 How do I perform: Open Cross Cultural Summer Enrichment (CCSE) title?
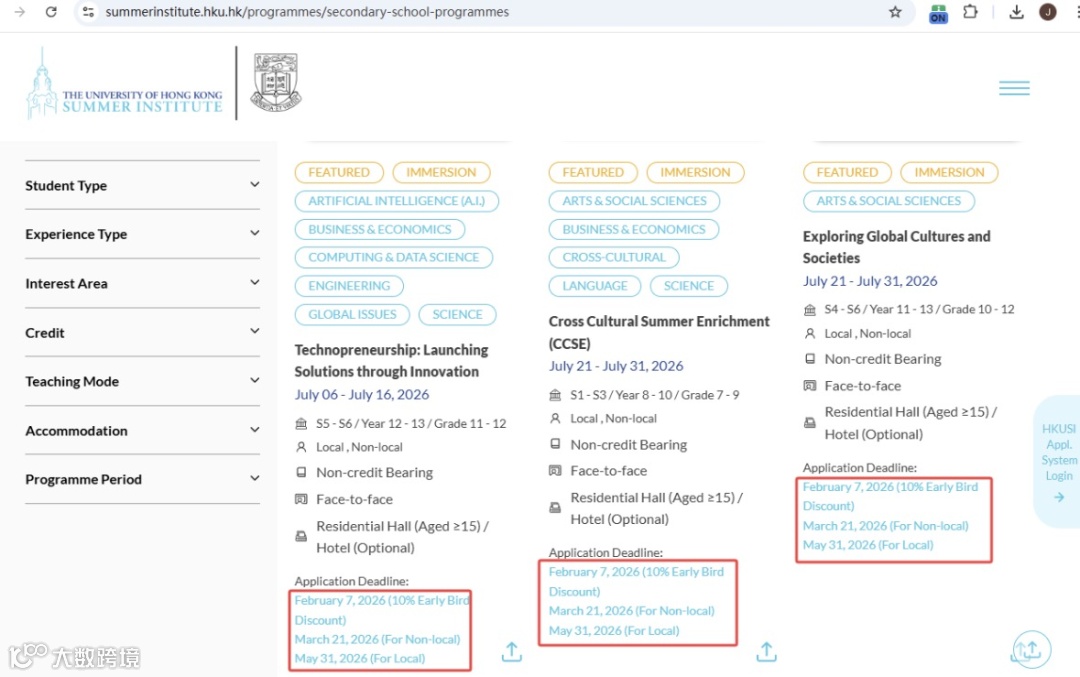pos(659,333)
